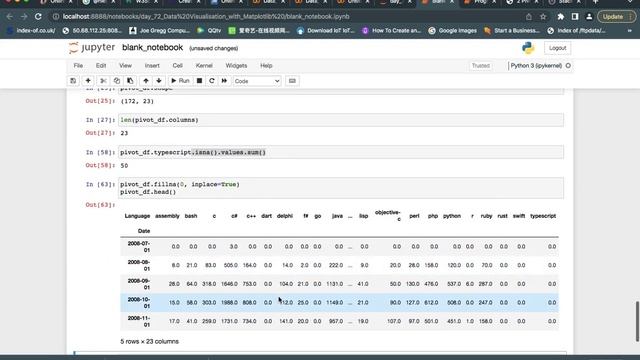
Task: Open the Help menu
Action: tap(266, 66)
